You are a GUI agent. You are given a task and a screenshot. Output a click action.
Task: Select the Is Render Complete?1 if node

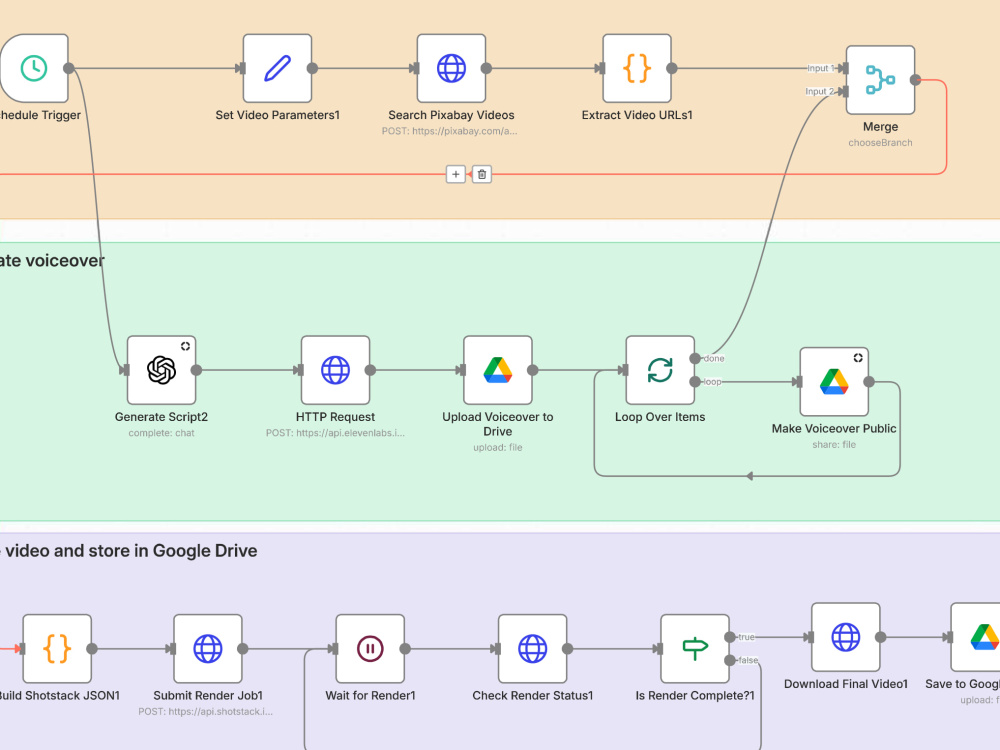click(695, 649)
